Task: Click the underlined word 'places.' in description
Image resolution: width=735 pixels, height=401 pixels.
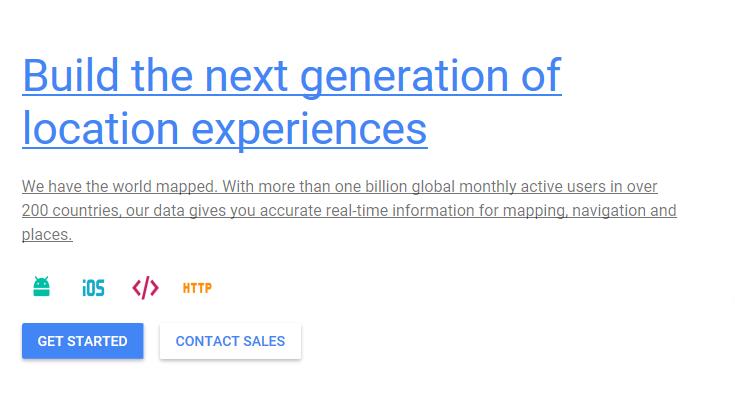Action: pos(47,235)
